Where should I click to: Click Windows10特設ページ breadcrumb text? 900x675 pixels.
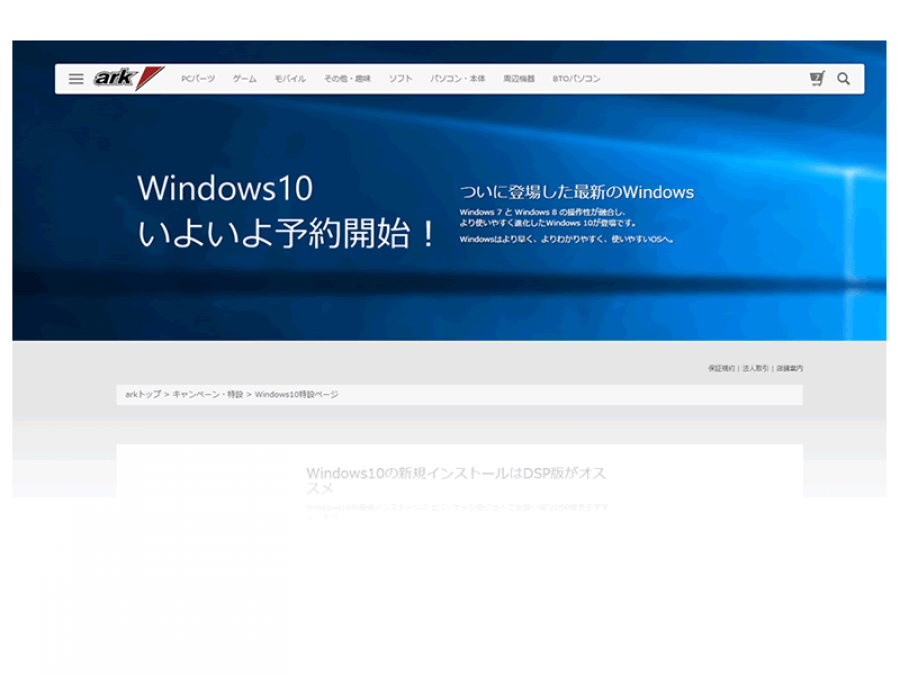(296, 394)
